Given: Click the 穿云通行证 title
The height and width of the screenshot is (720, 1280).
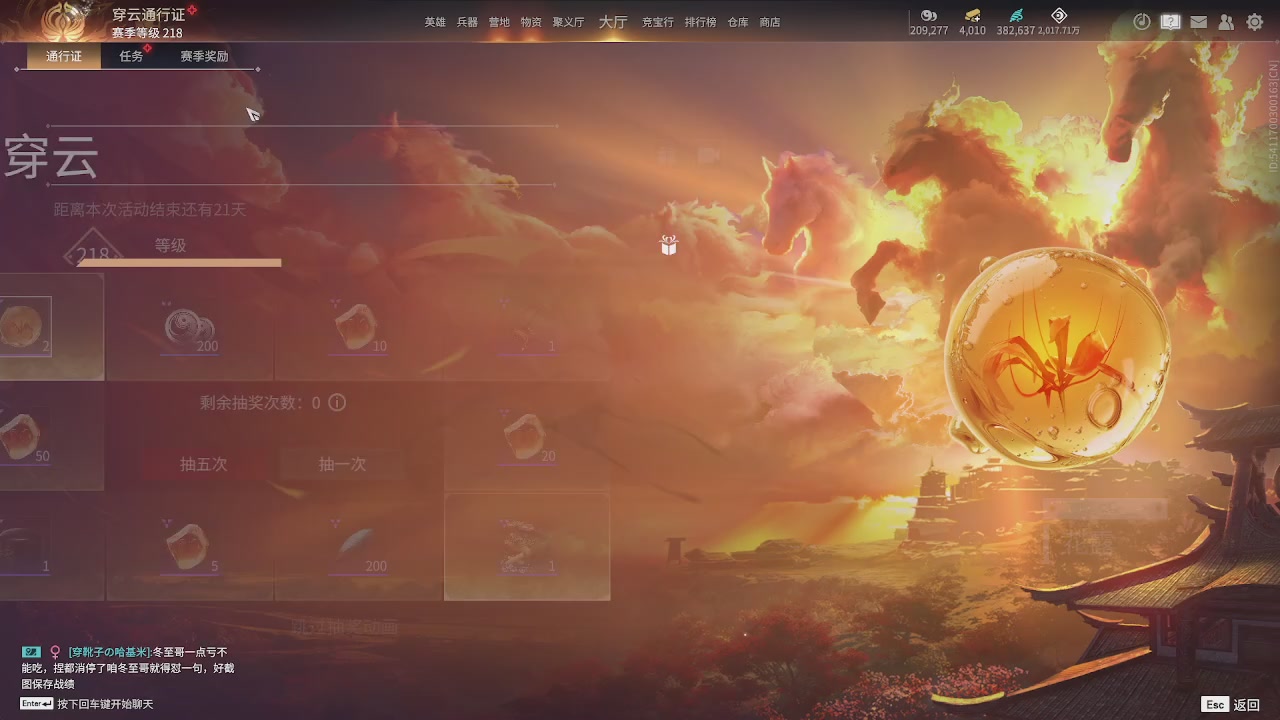Looking at the screenshot, I should [x=148, y=15].
